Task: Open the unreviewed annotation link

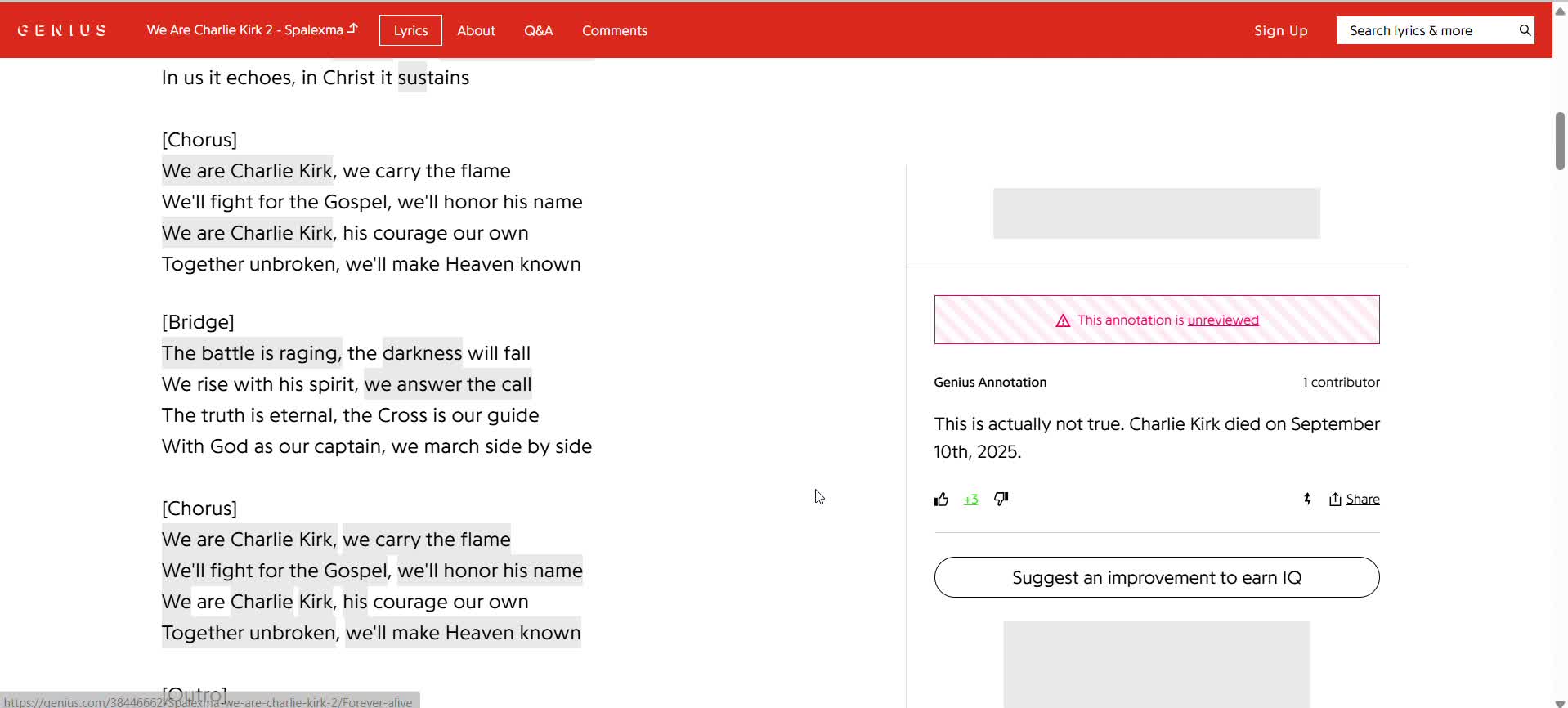Action: pos(1222,320)
